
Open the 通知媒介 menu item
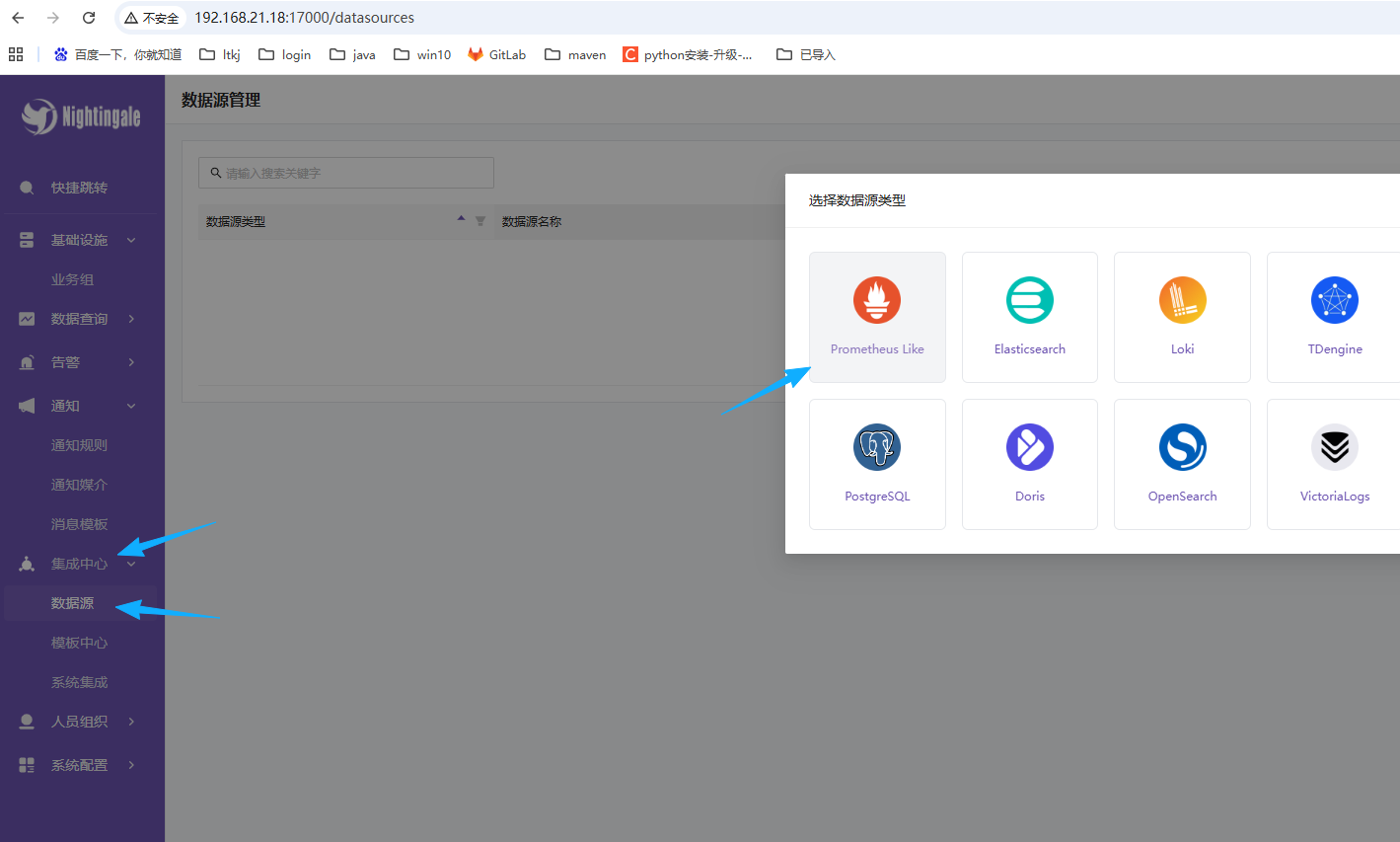pyautogui.click(x=79, y=485)
